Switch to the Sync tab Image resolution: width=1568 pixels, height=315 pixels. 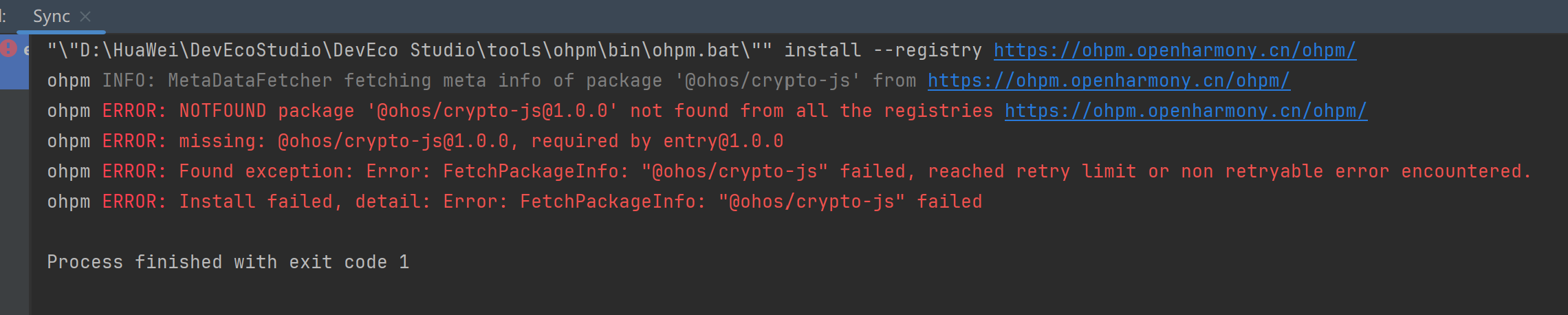pos(52,17)
